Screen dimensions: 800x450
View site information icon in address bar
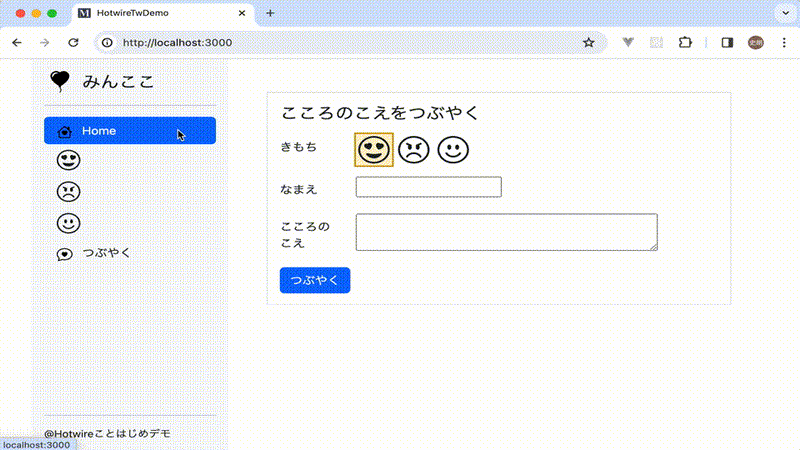pyautogui.click(x=107, y=42)
